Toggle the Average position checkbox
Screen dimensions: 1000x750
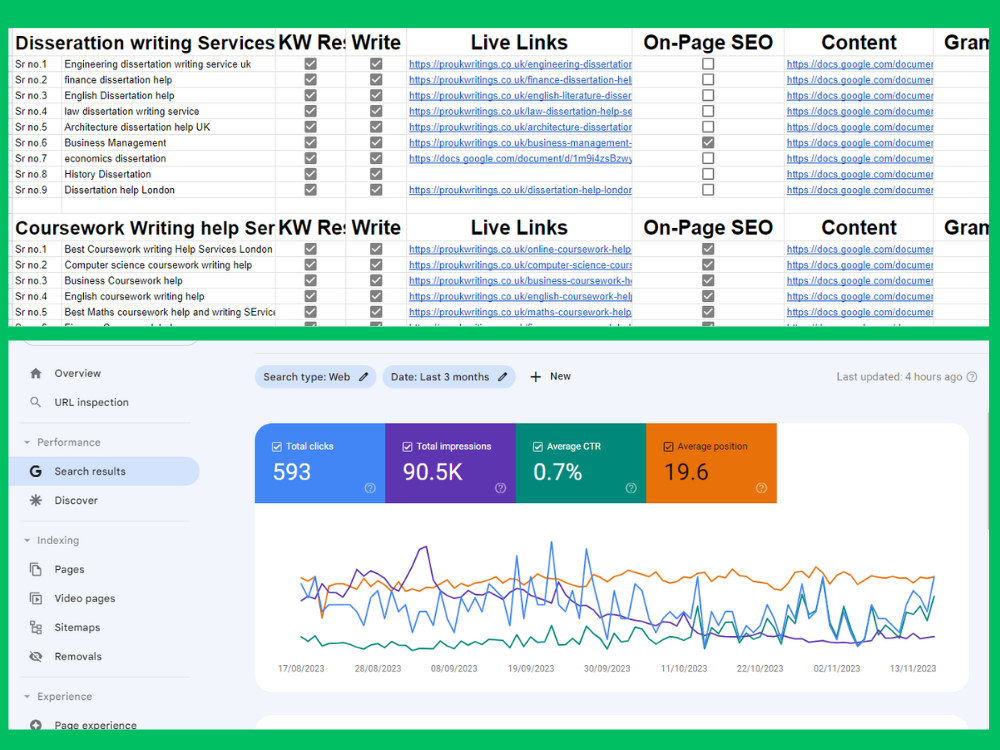[x=668, y=446]
